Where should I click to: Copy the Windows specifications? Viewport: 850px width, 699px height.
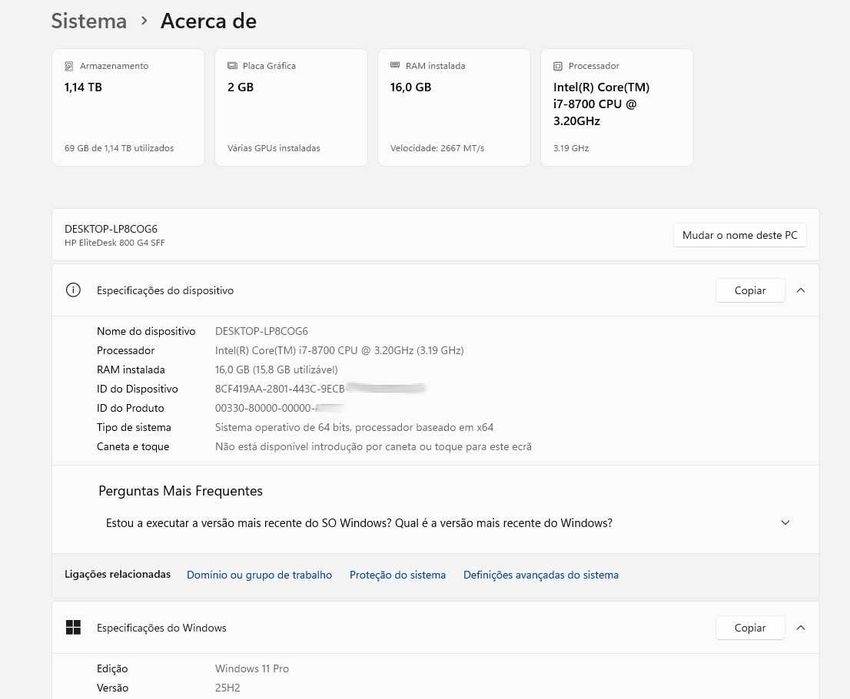(x=750, y=628)
